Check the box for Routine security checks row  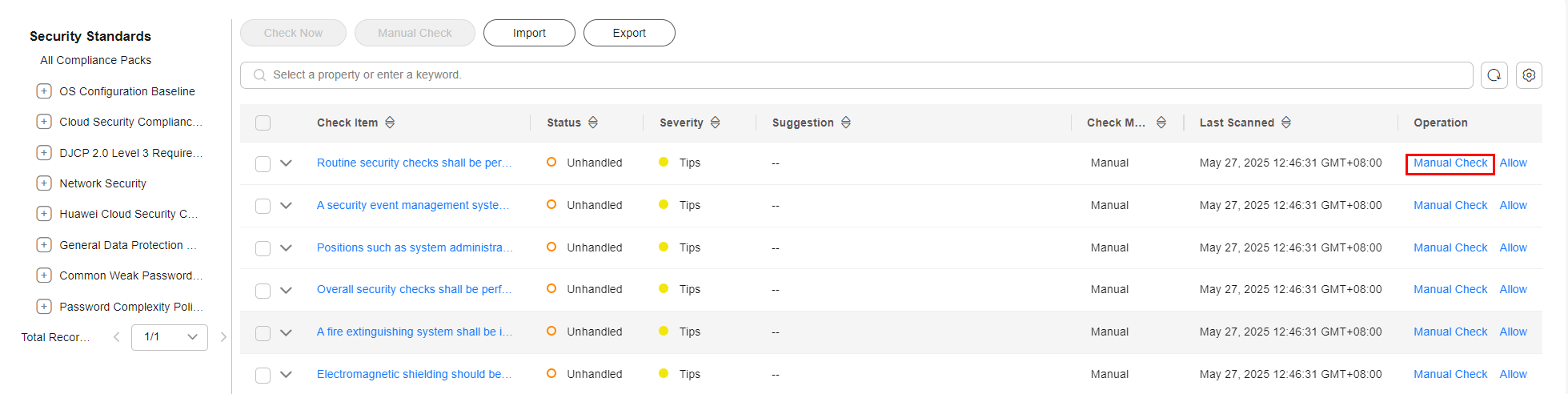(263, 163)
